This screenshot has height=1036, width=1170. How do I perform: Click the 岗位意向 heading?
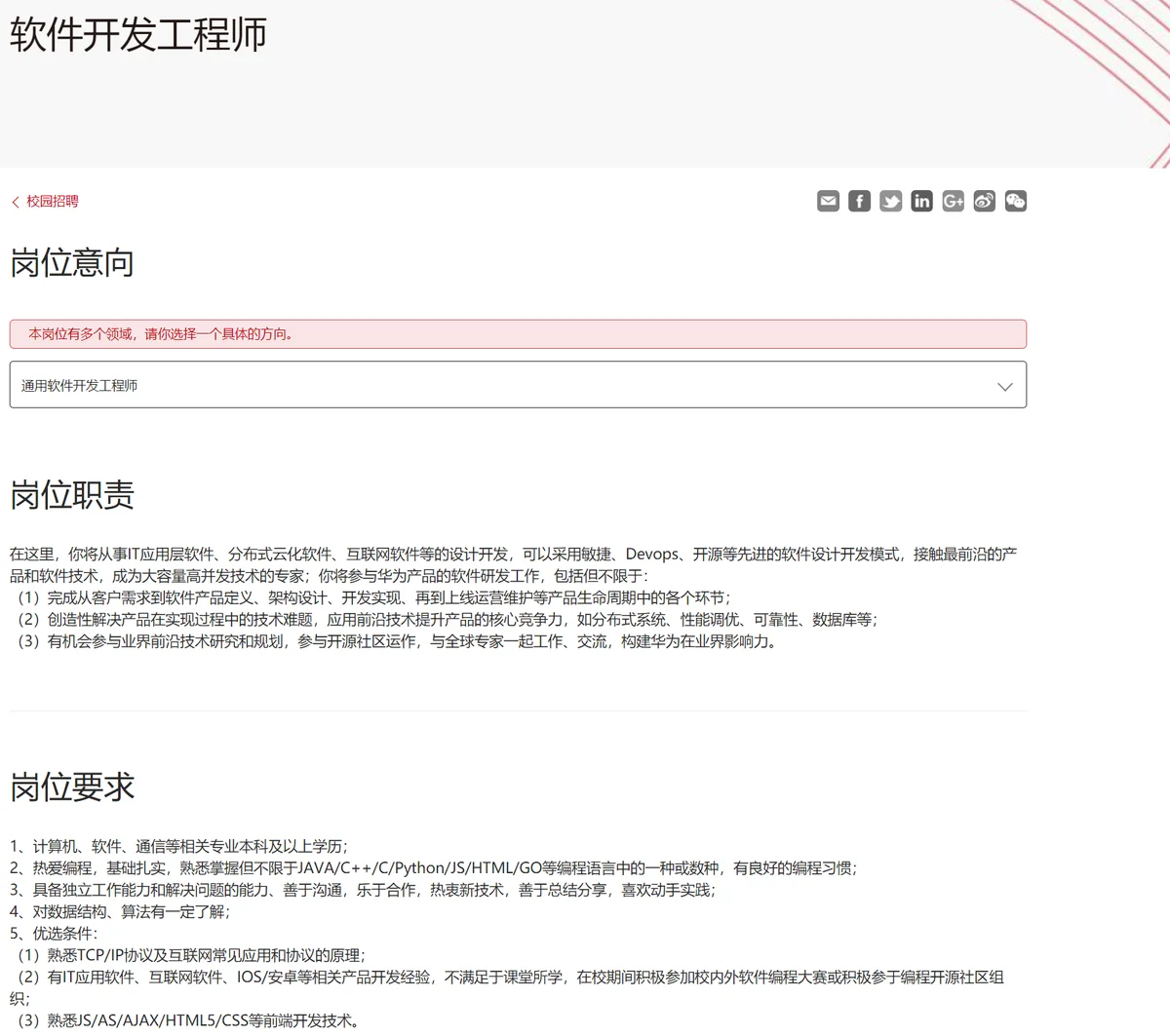pos(72,263)
